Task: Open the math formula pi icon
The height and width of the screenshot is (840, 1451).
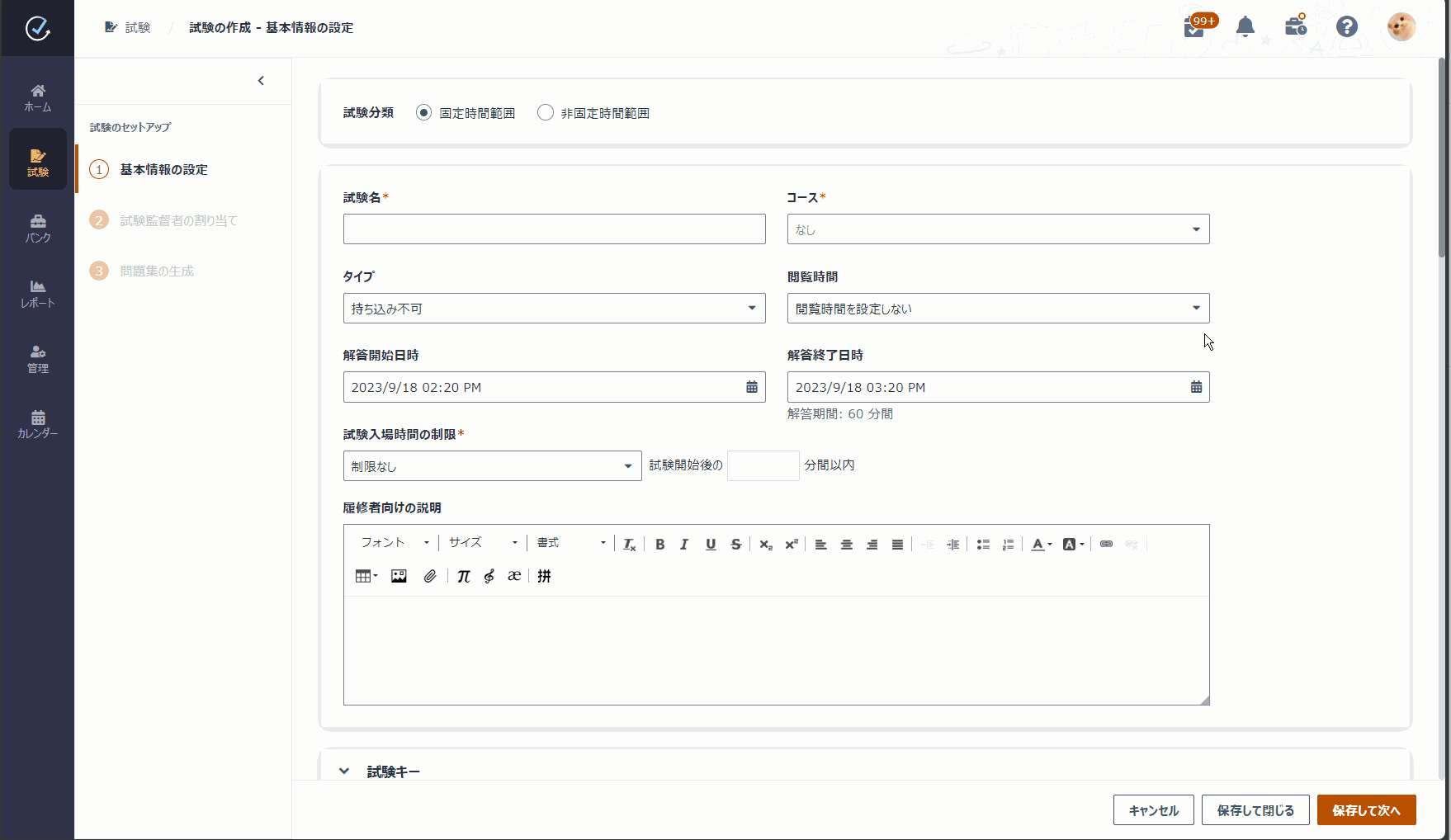Action: point(463,576)
